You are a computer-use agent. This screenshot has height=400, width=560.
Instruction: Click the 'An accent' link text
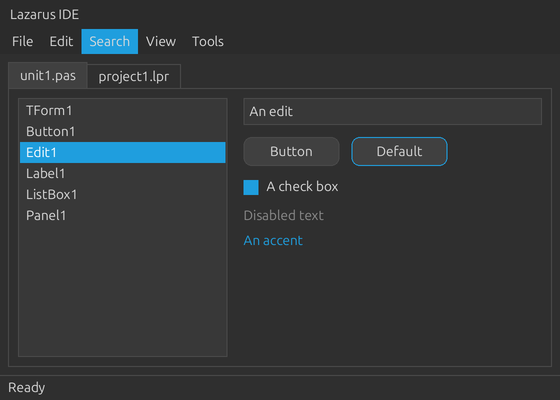pos(273,240)
